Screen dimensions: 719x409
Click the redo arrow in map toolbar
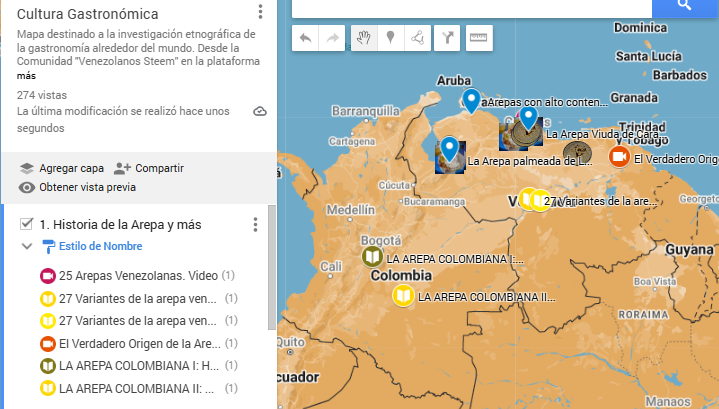(332, 38)
